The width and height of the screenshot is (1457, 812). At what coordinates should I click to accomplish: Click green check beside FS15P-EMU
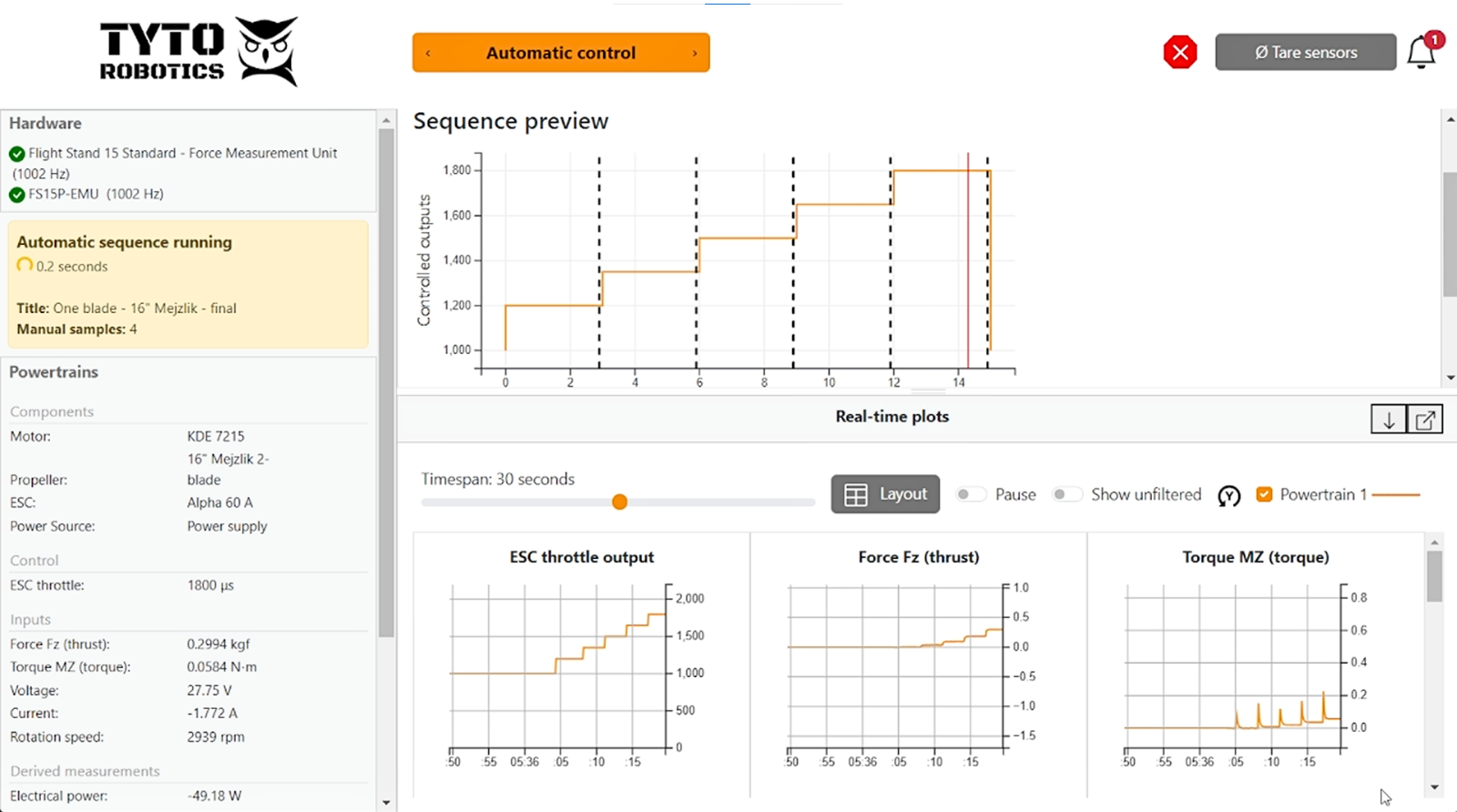(17, 195)
